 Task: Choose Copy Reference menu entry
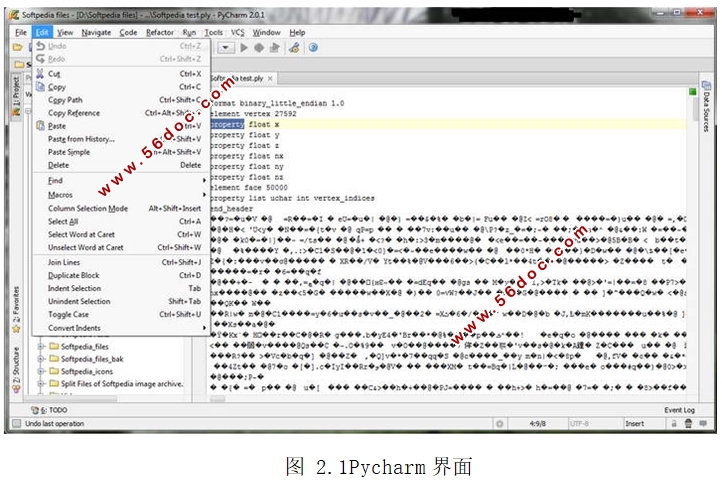[x=122, y=113]
